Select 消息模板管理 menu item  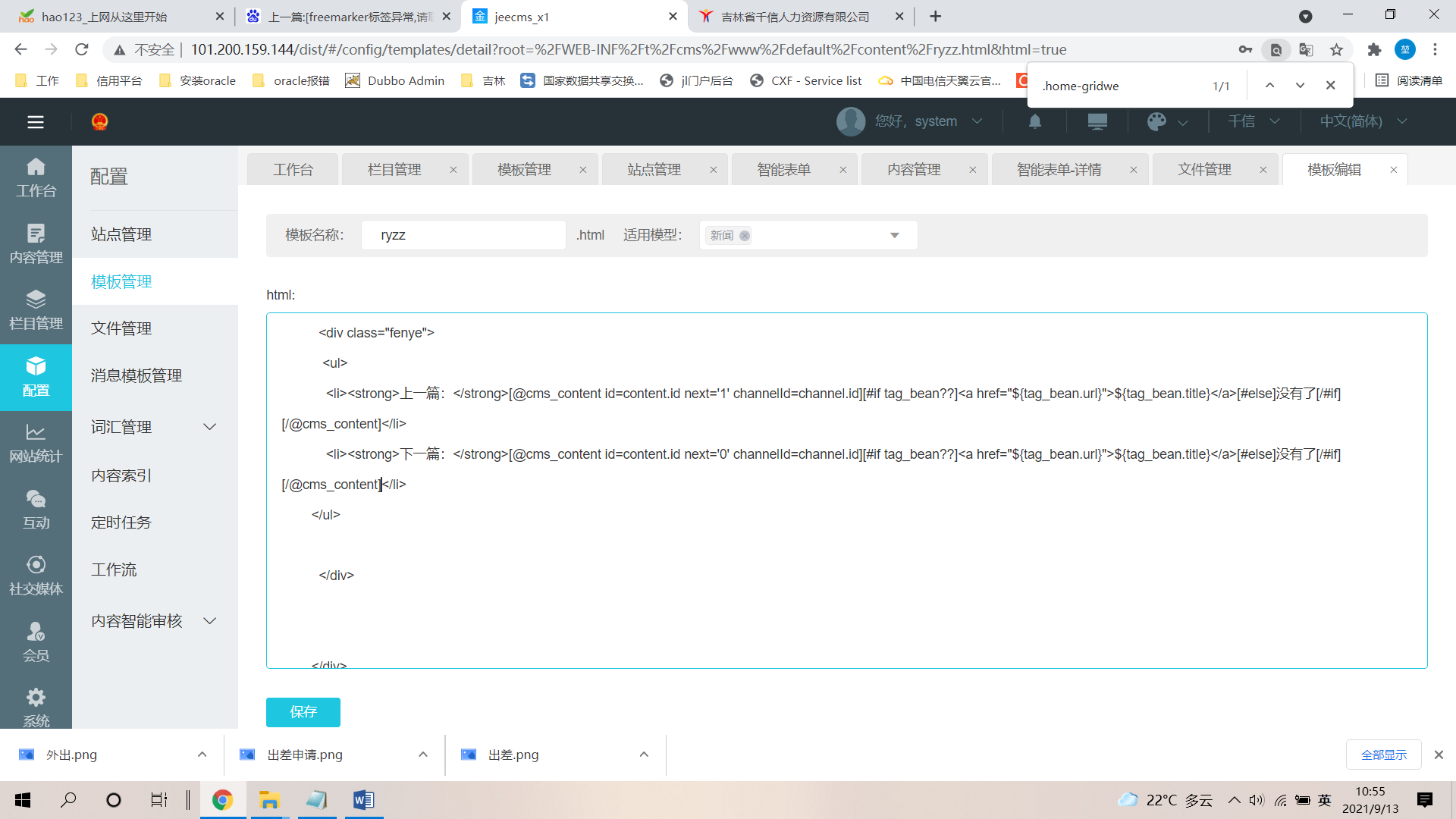pos(136,375)
